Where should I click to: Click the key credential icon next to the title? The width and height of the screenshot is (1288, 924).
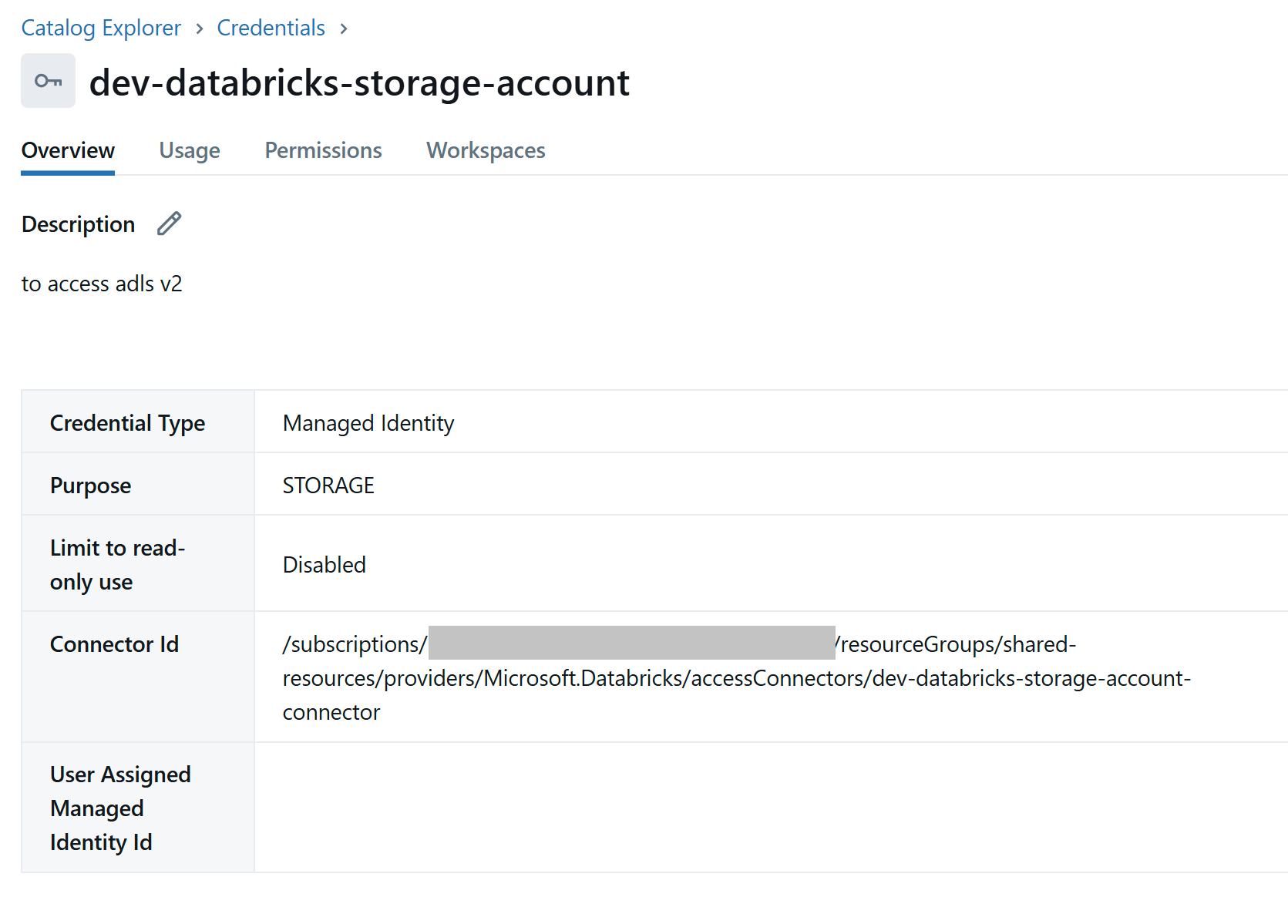point(48,79)
